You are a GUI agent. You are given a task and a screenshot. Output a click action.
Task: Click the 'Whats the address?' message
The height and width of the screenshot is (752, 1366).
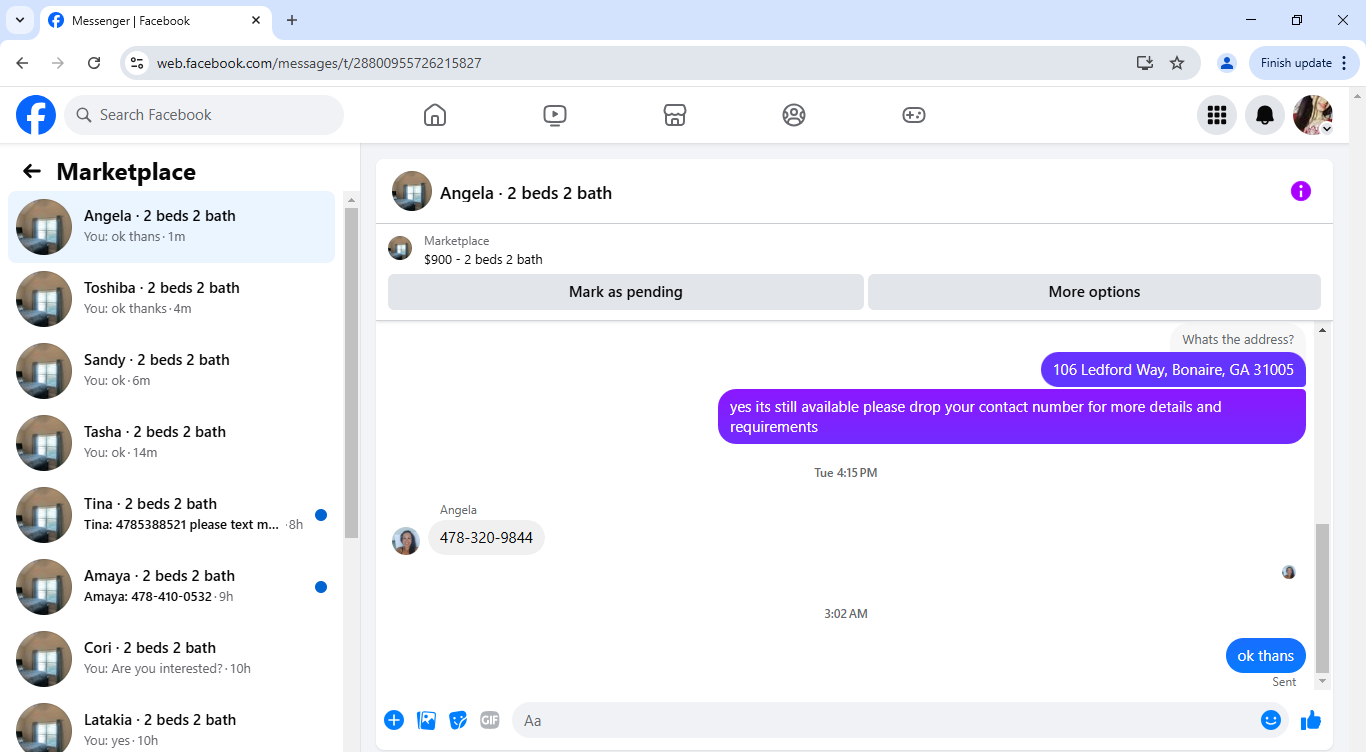[1238, 339]
